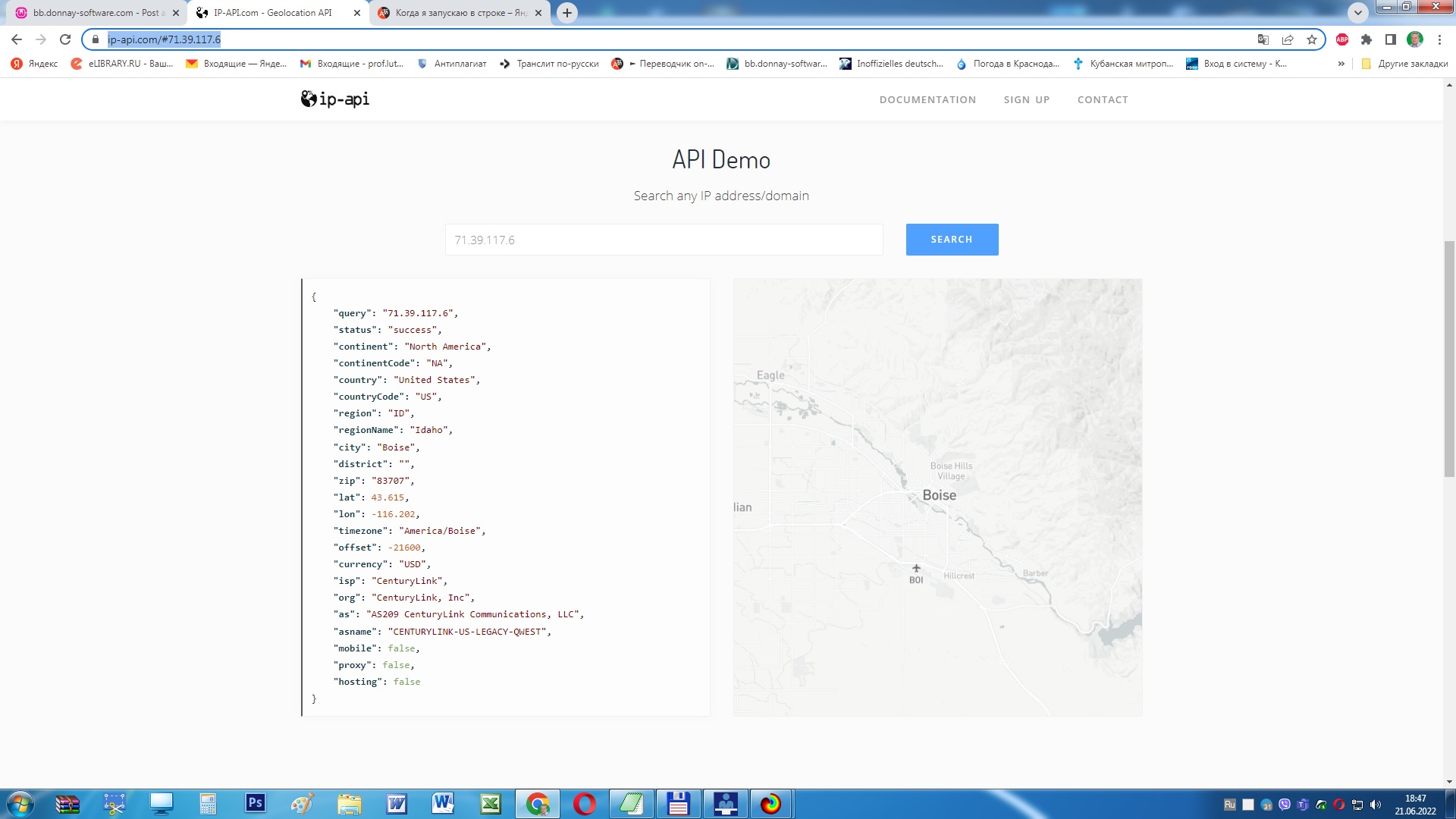
Task: Click the SIGN UP link
Action: (1027, 99)
